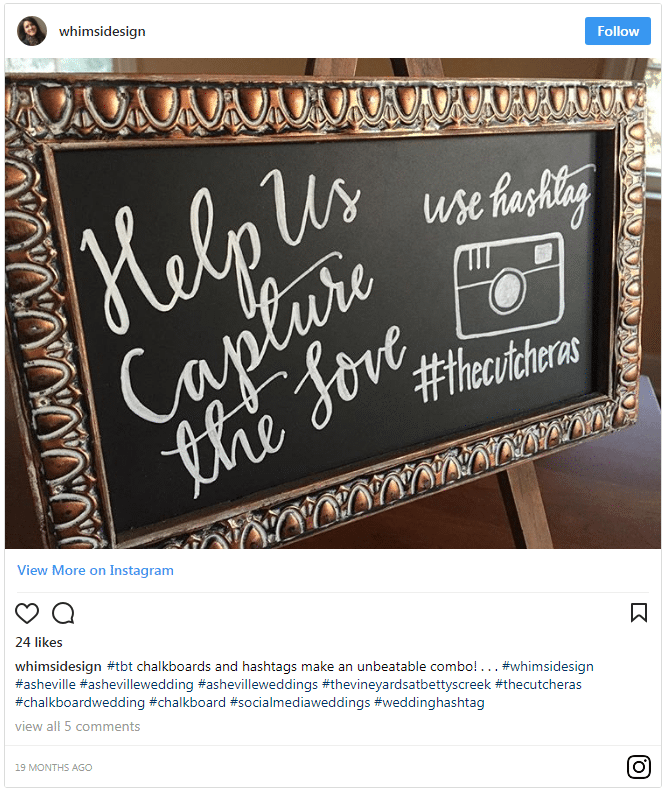The image size is (665, 792).
Task: Open the #ashevillewedding hashtag
Action: (x=136, y=684)
